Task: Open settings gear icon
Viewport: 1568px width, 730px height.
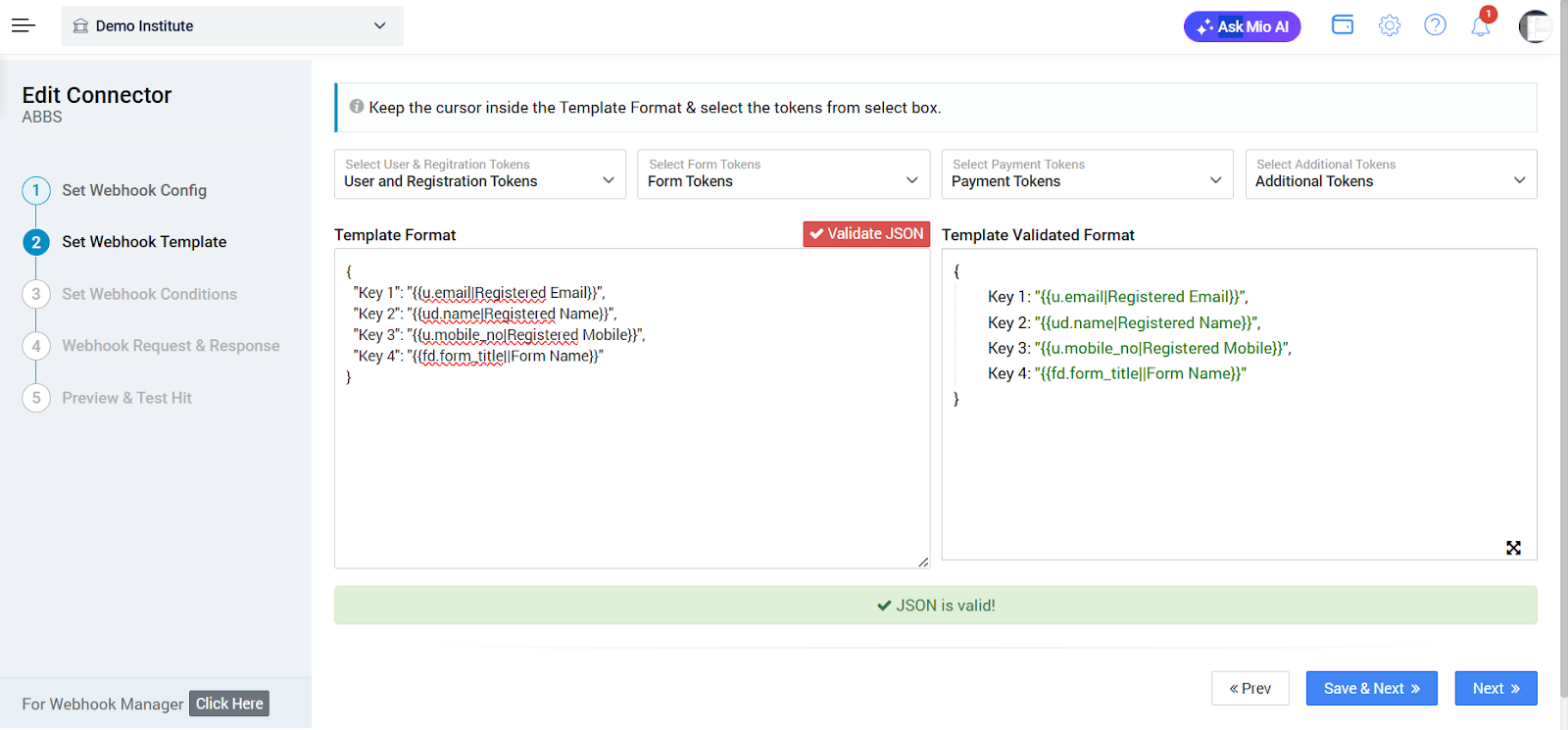Action: coord(1389,25)
